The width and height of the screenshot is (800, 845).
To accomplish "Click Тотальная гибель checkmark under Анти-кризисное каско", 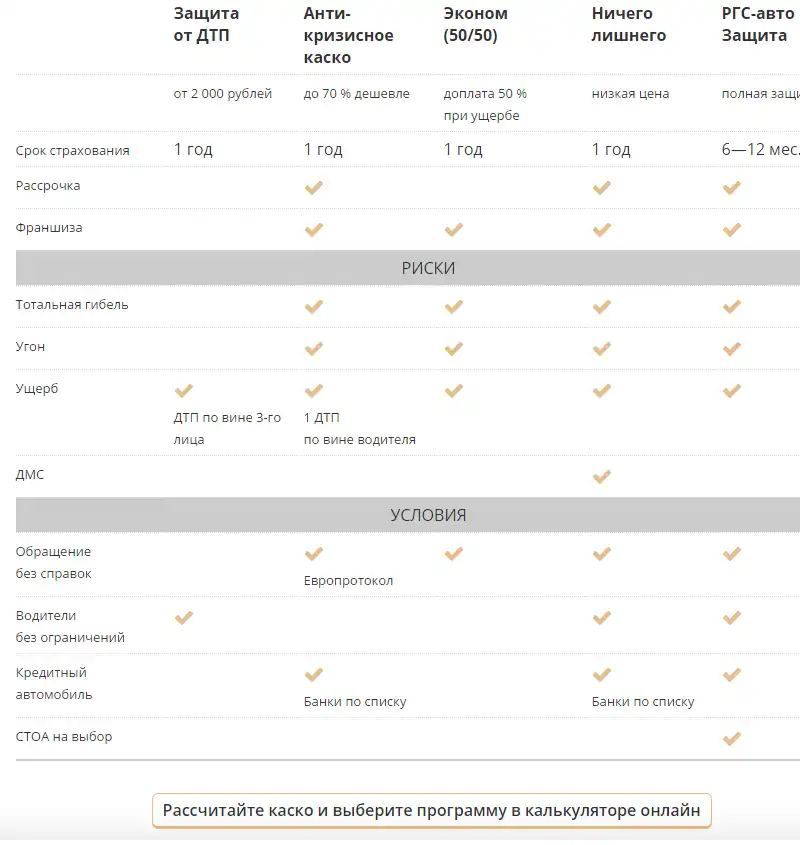I will pyautogui.click(x=313, y=306).
